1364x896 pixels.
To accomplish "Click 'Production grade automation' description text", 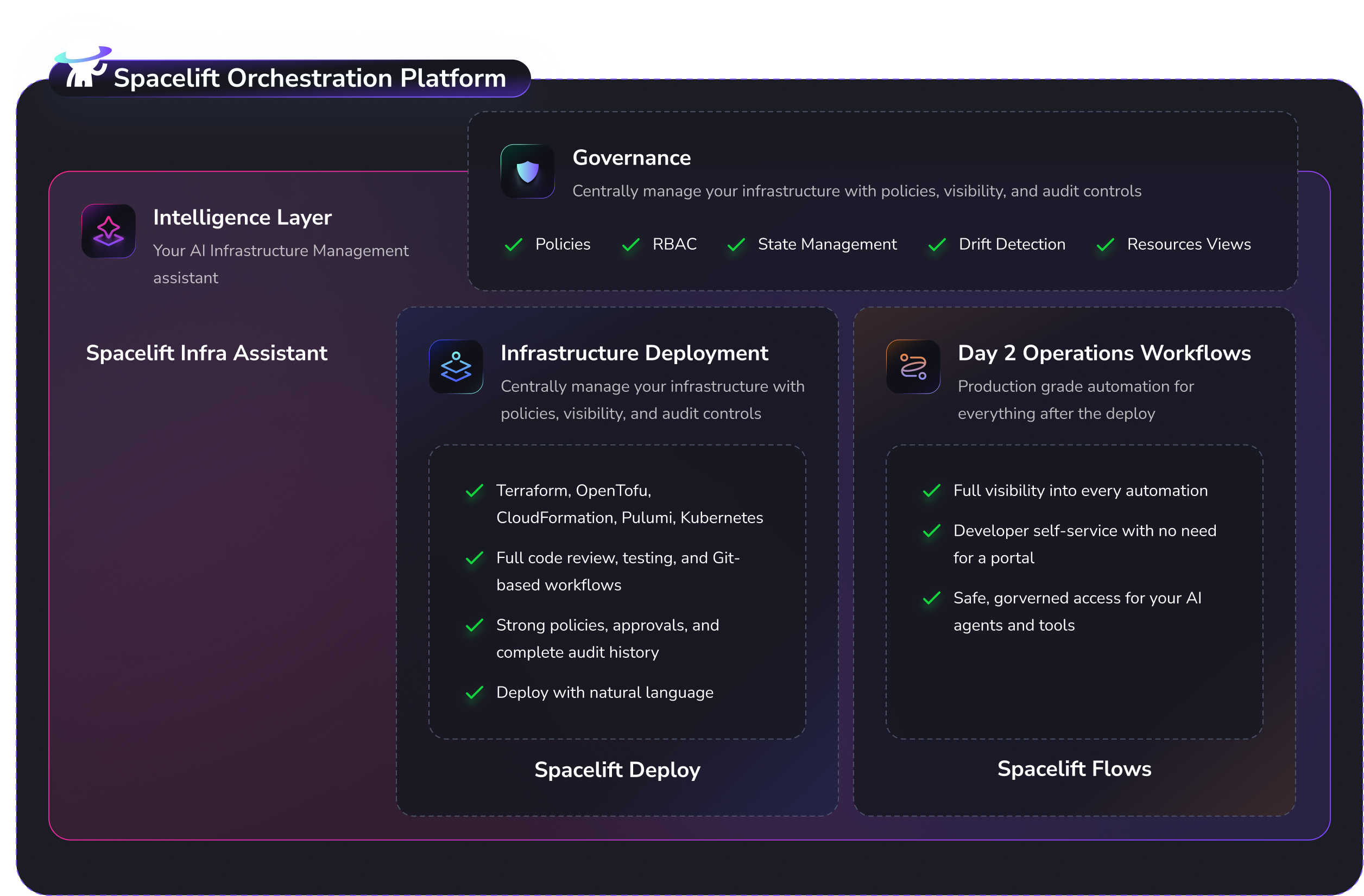I will pos(1076,400).
